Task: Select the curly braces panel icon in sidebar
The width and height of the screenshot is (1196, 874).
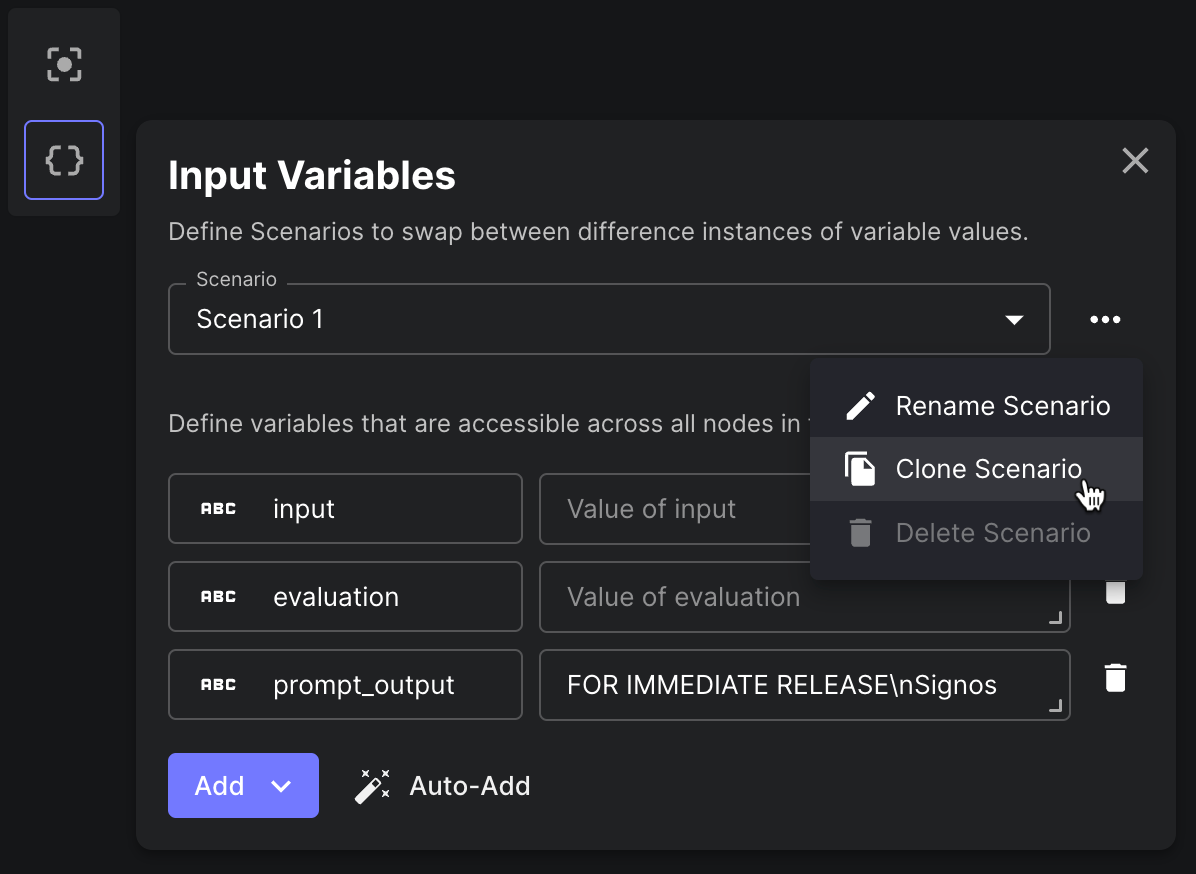Action: pos(63,159)
